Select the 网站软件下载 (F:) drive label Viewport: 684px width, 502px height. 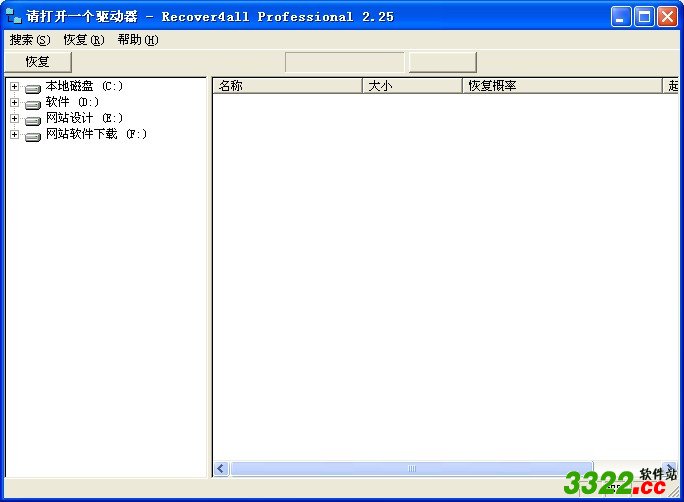click(x=96, y=135)
